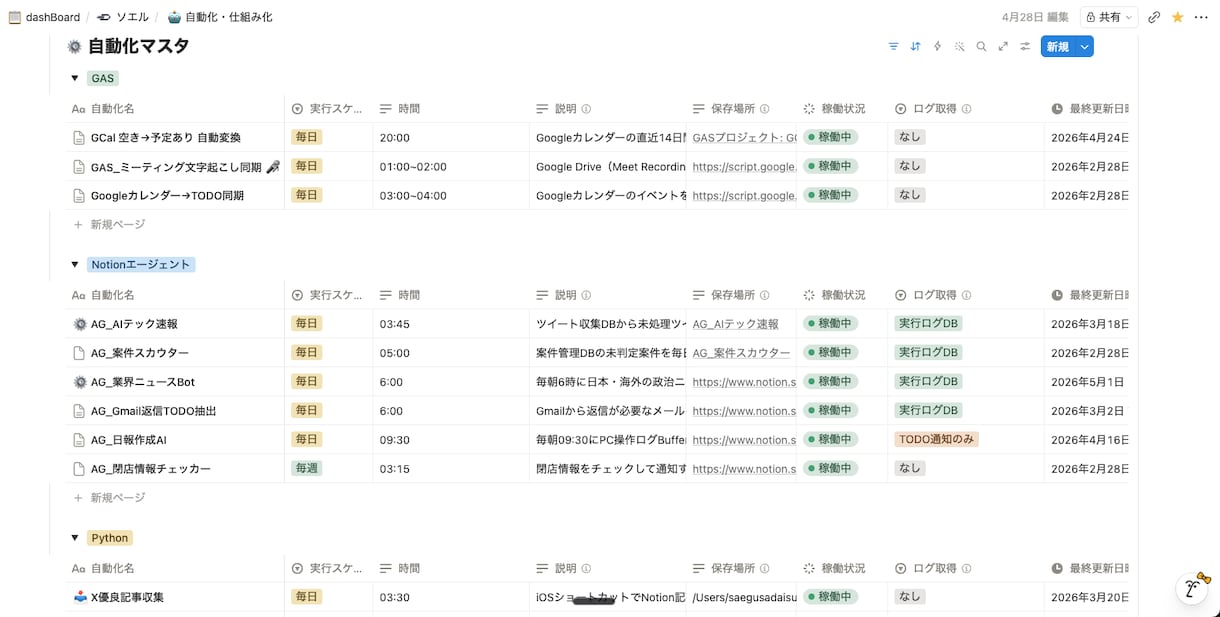The width and height of the screenshot is (1220, 617).
Task: Click info icon next to GAS 保存場所 header
Action: click(x=764, y=109)
